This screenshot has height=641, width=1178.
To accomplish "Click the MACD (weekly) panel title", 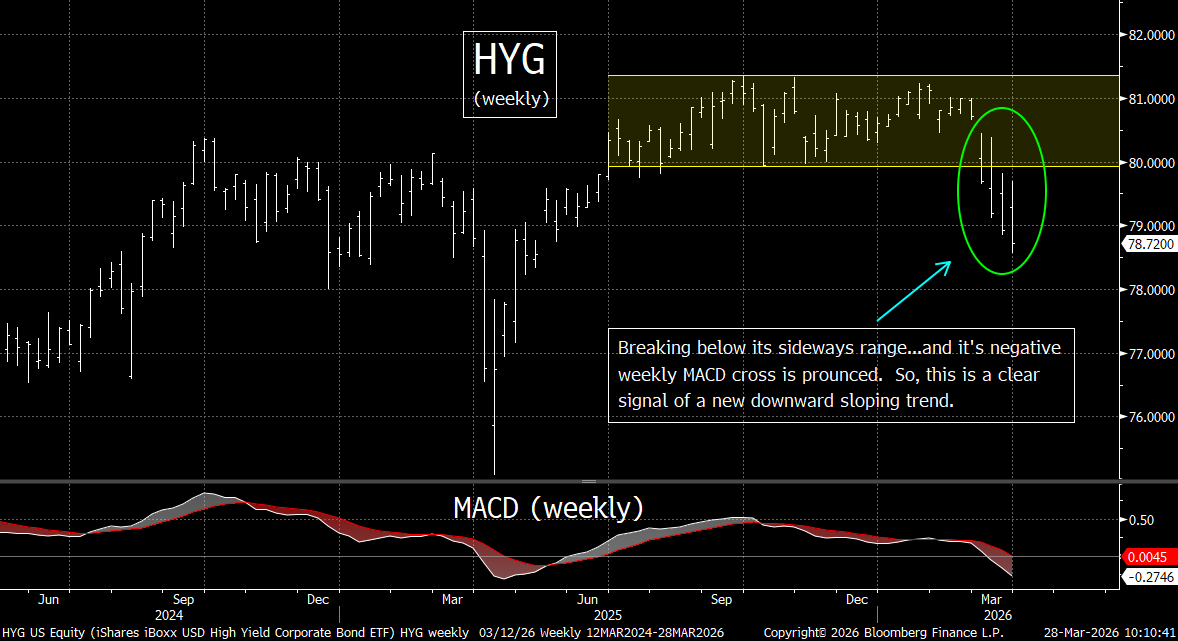I will [x=548, y=508].
